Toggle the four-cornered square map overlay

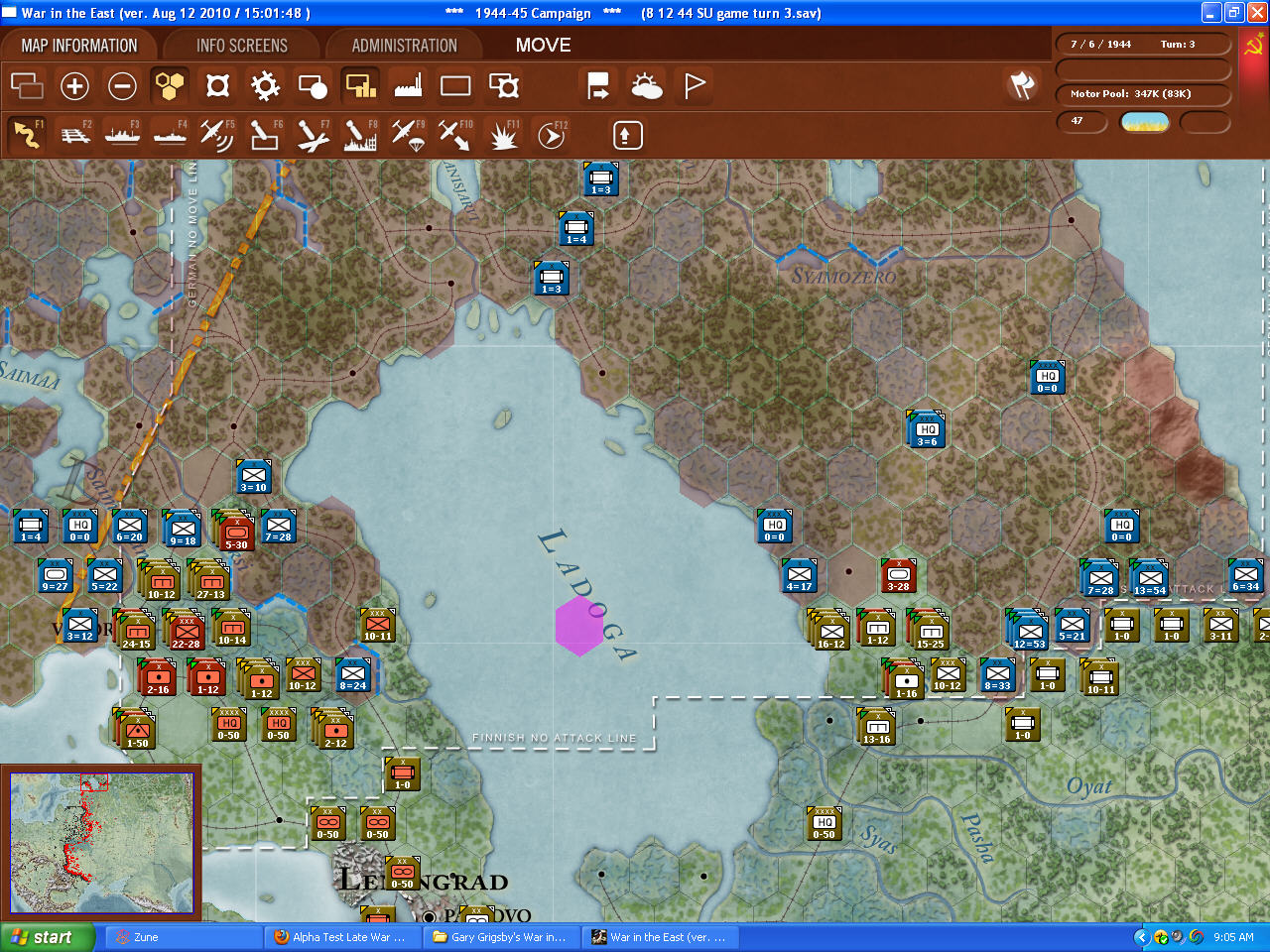point(217,86)
